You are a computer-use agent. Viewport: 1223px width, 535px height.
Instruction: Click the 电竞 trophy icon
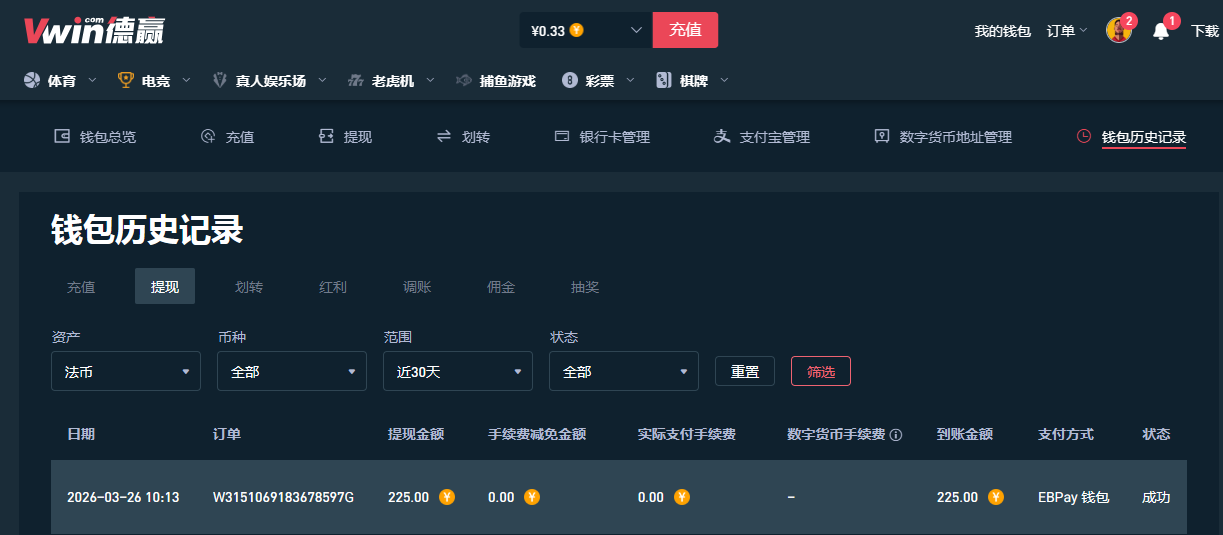pyautogui.click(x=126, y=80)
